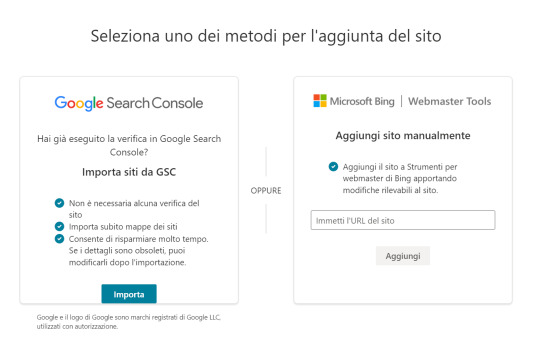The width and height of the screenshot is (540, 364).
Task: Click checkmark beside Aggiungi il sito a Strumenti
Action: click(333, 167)
